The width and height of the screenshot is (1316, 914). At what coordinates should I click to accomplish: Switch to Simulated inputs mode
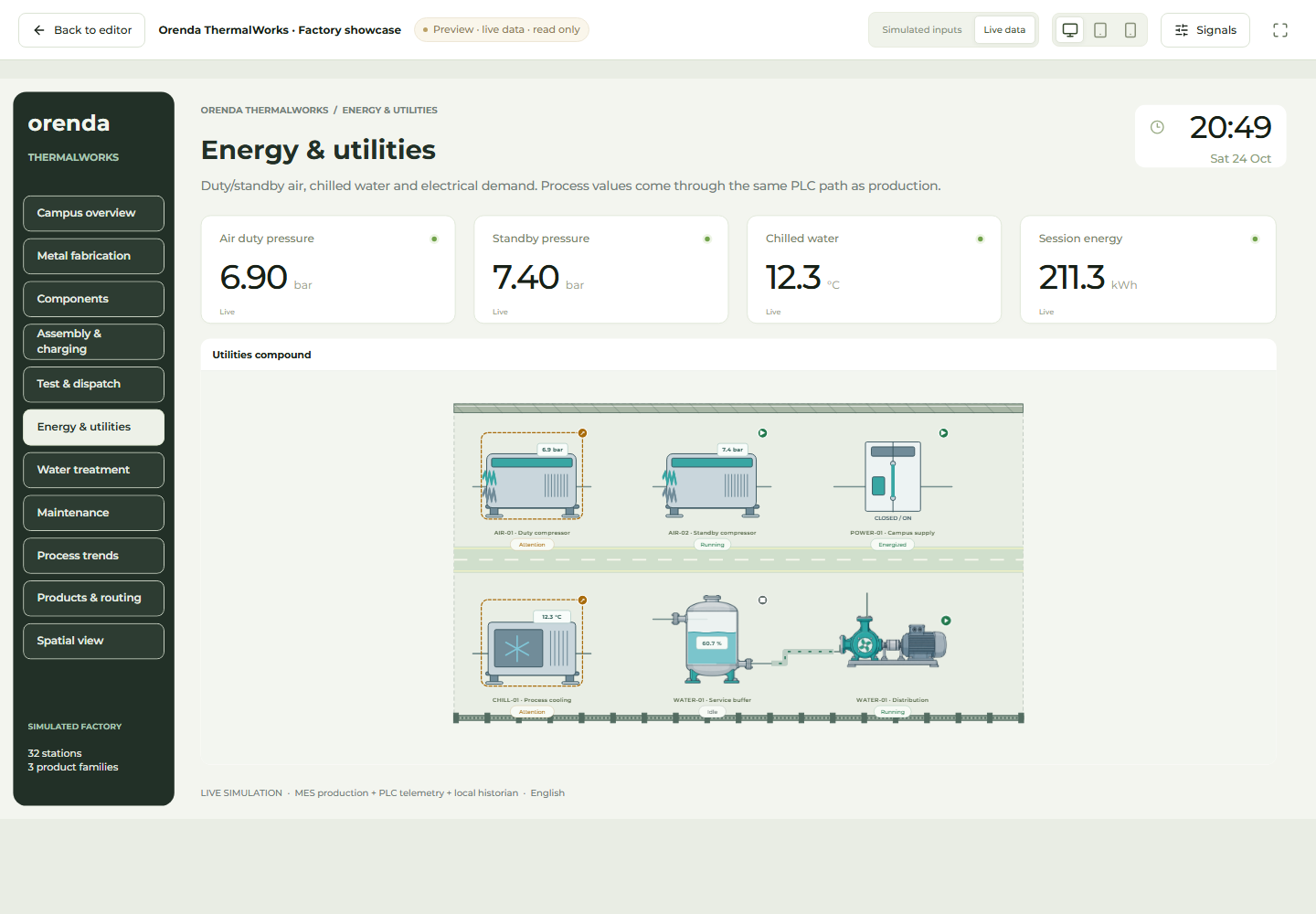tap(921, 30)
